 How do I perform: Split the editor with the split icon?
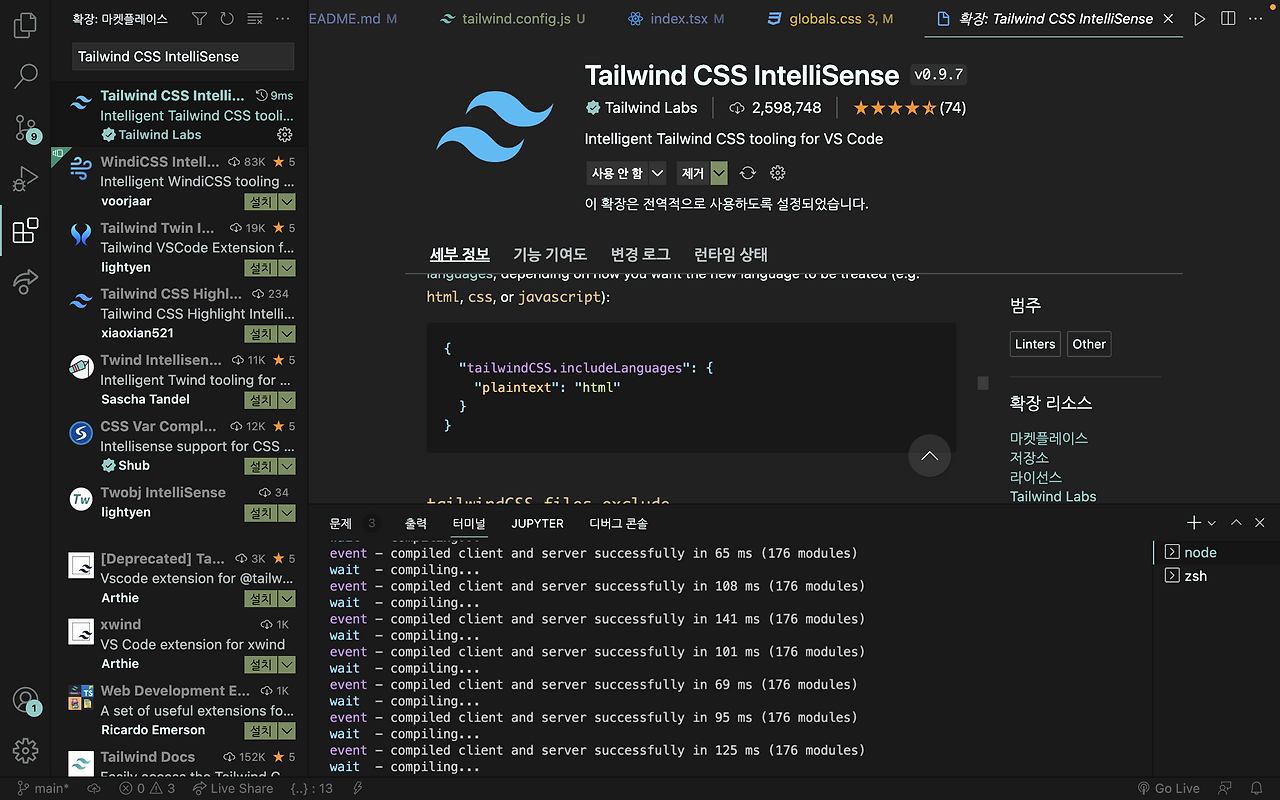point(1227,18)
